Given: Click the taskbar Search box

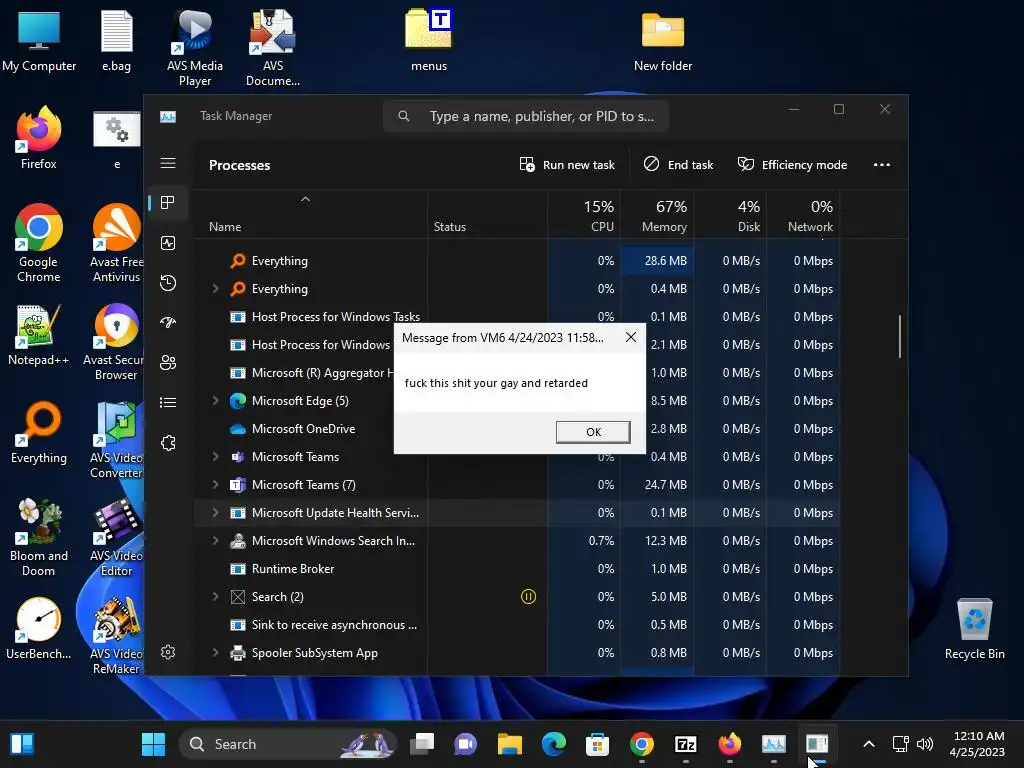Looking at the screenshot, I should pyautogui.click(x=288, y=744).
